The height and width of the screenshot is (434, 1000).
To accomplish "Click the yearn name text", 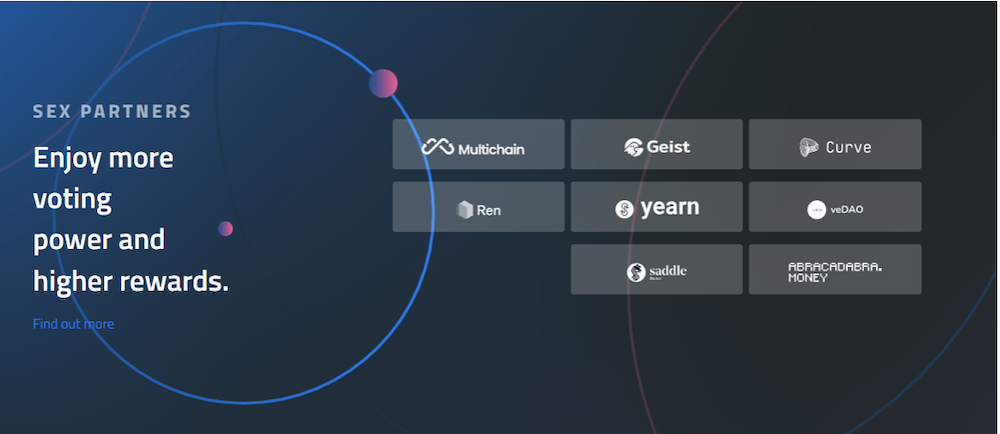I will click(670, 208).
